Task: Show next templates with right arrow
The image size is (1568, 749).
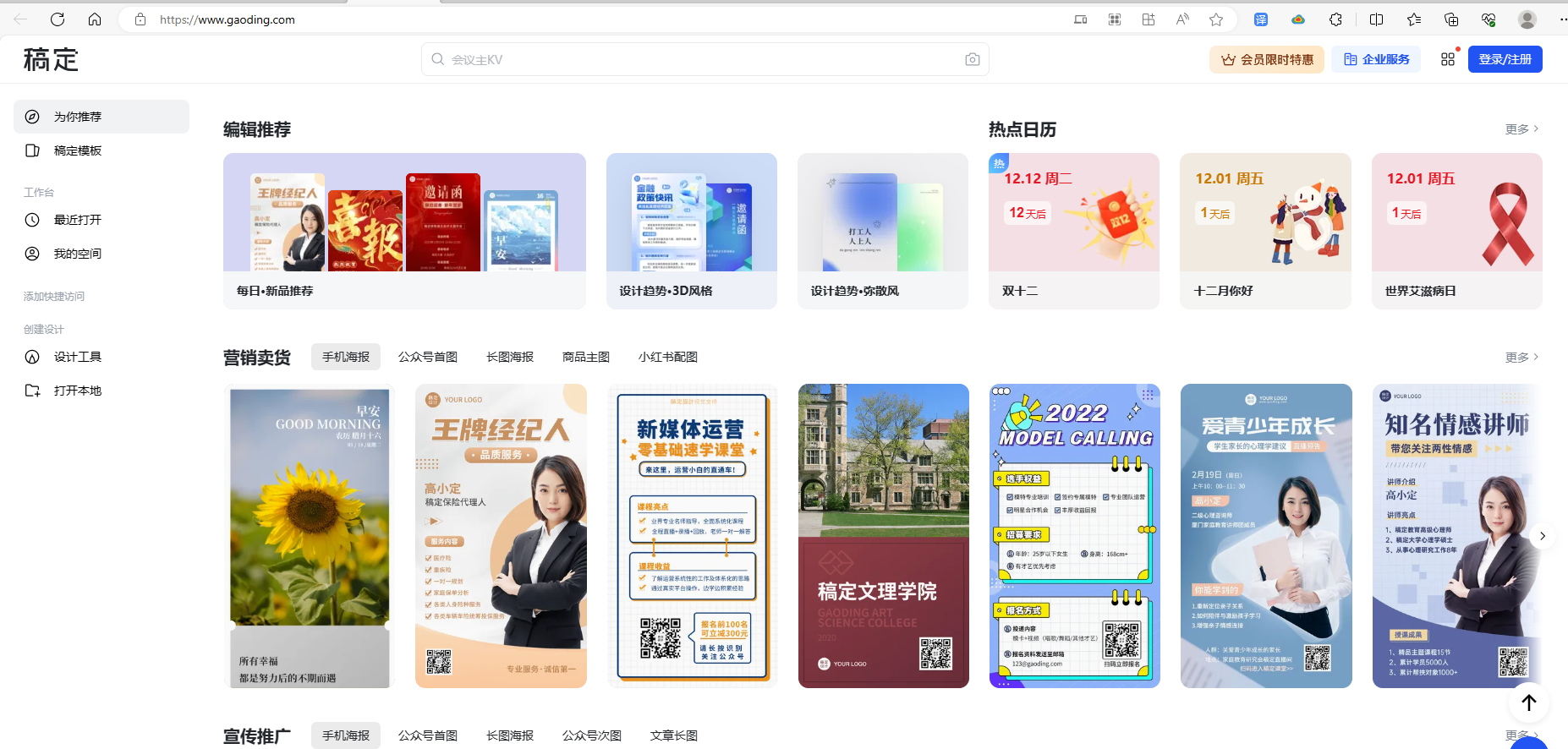Action: [x=1543, y=536]
